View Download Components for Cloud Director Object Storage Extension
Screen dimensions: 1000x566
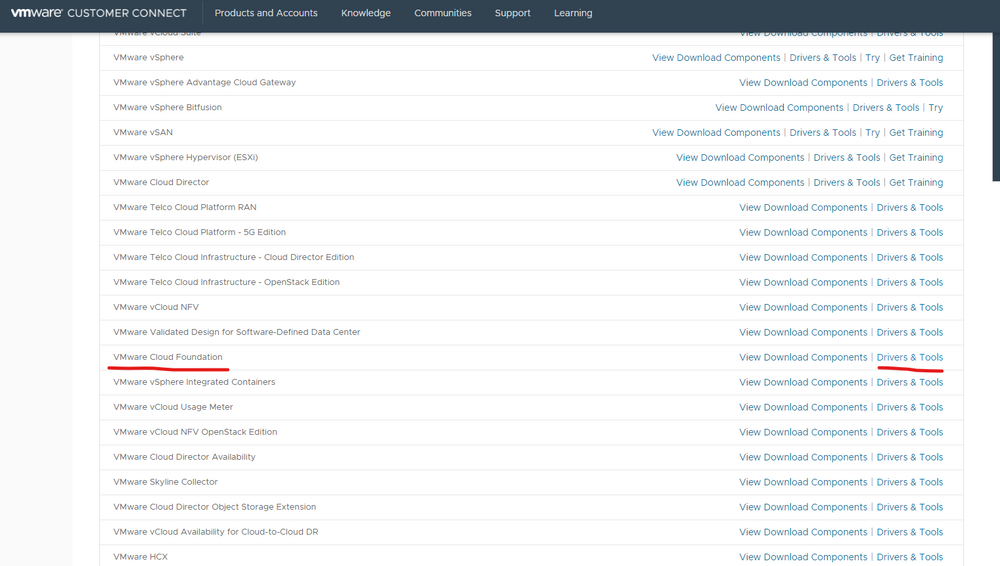[x=803, y=507]
